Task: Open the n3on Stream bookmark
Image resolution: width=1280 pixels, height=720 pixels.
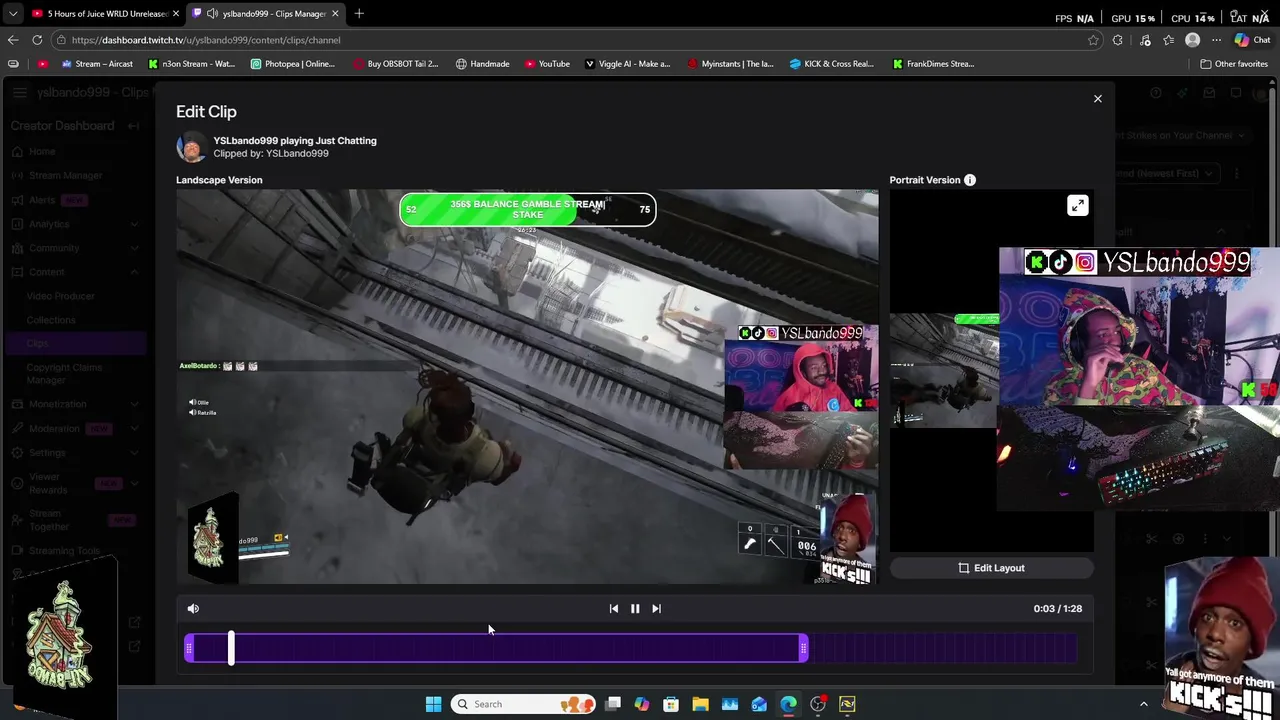Action: pyautogui.click(x=191, y=64)
